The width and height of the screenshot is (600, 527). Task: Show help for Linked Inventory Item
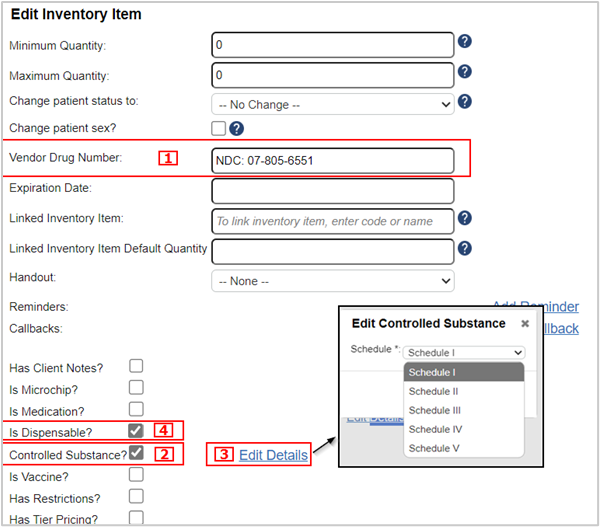click(x=464, y=218)
